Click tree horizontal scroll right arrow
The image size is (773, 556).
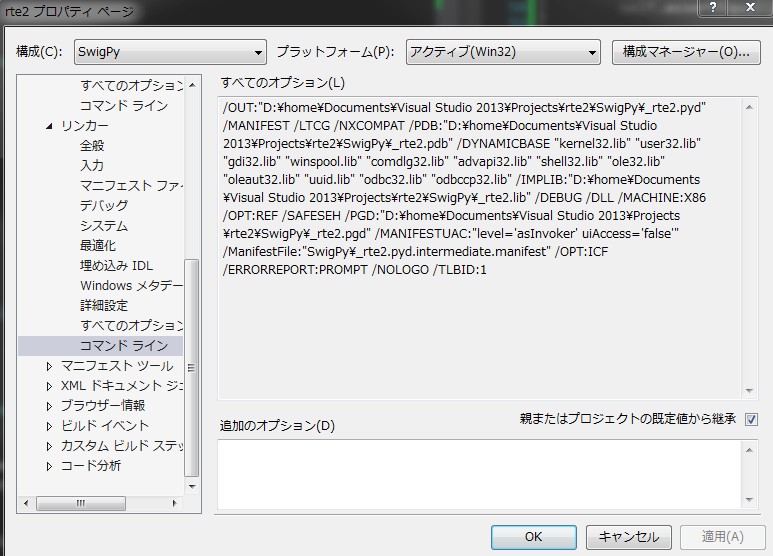pyautogui.click(x=174, y=503)
